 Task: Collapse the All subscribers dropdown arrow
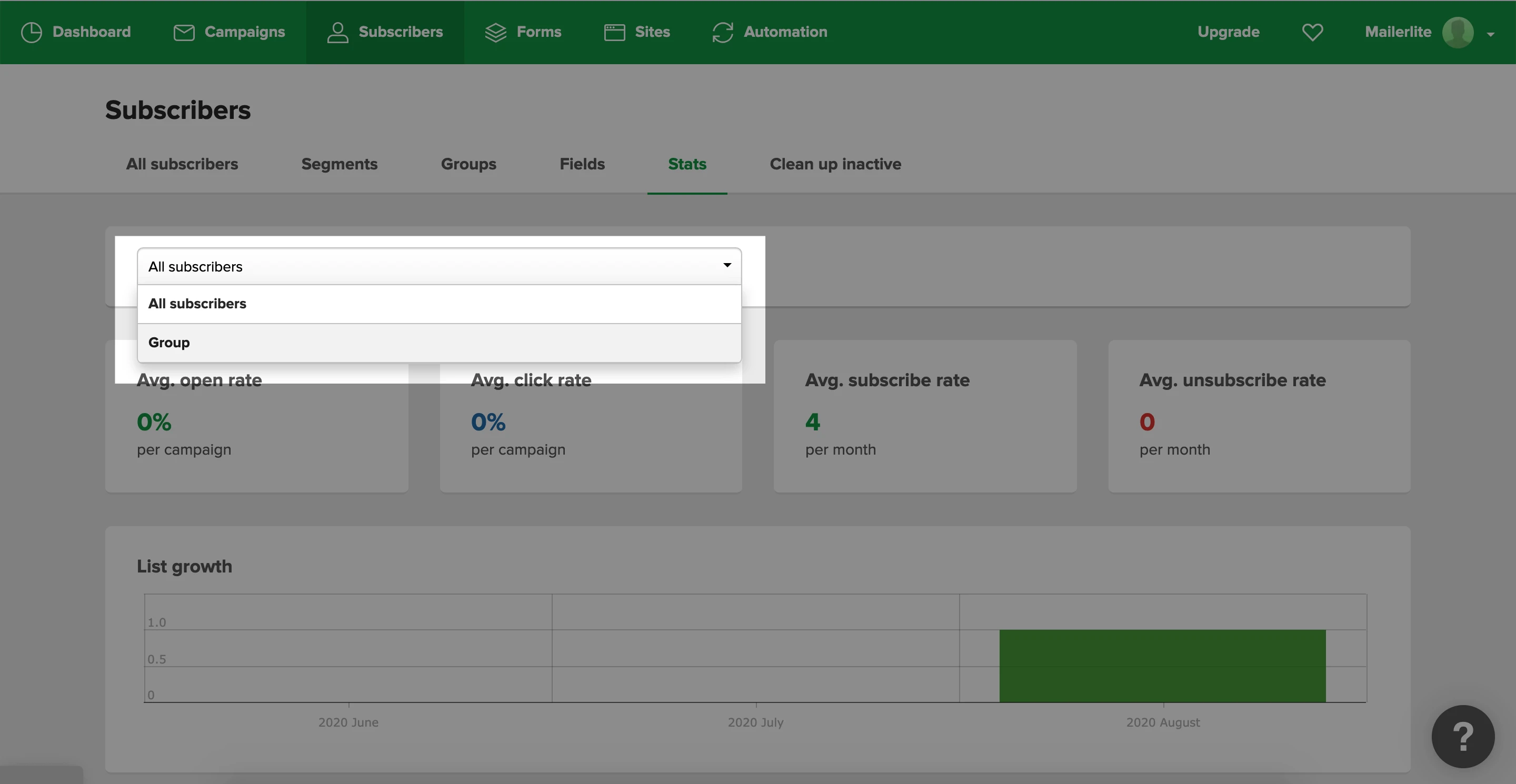(x=727, y=265)
